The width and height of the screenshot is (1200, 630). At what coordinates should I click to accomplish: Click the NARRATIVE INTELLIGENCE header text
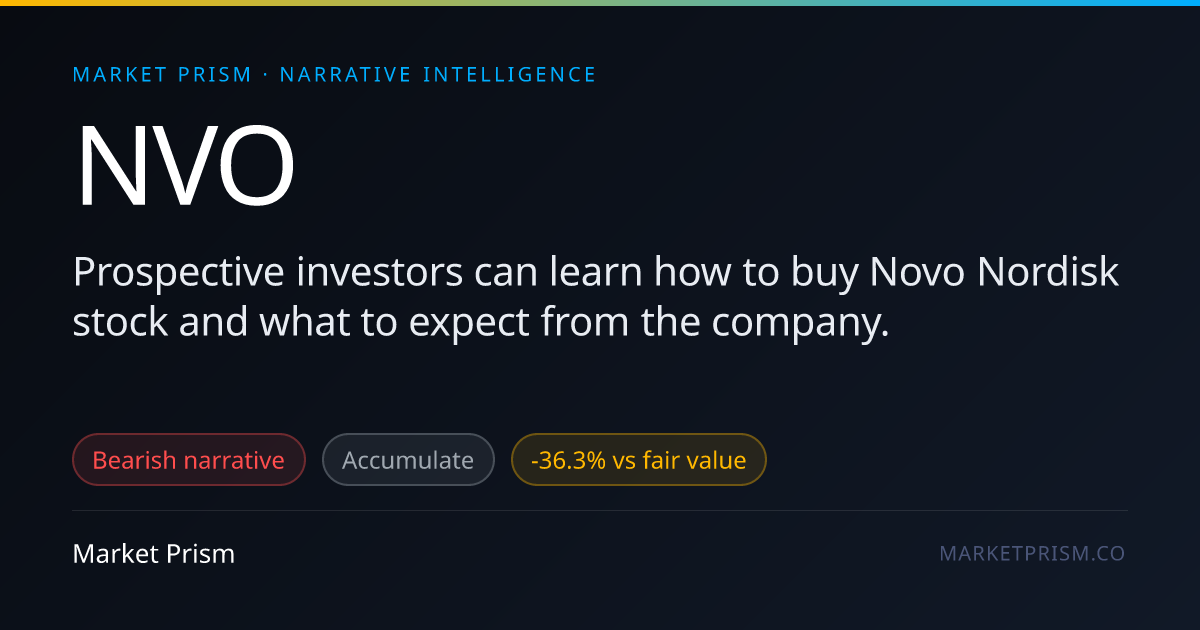point(438,75)
